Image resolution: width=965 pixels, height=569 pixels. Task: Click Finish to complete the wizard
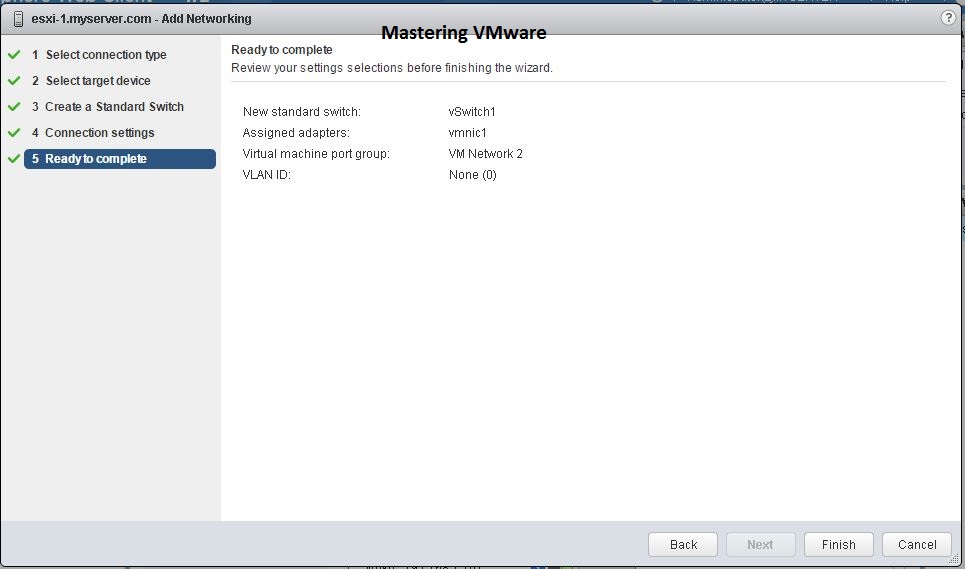pyautogui.click(x=839, y=544)
